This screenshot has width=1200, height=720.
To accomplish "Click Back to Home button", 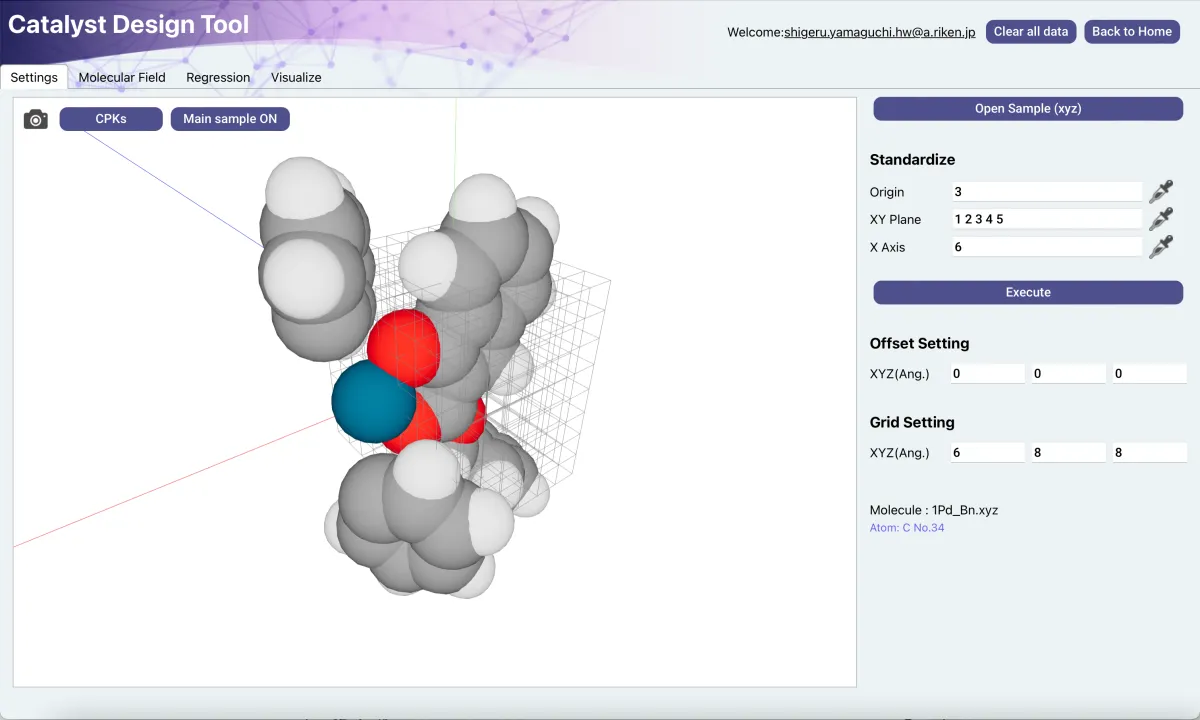I will (x=1131, y=31).
